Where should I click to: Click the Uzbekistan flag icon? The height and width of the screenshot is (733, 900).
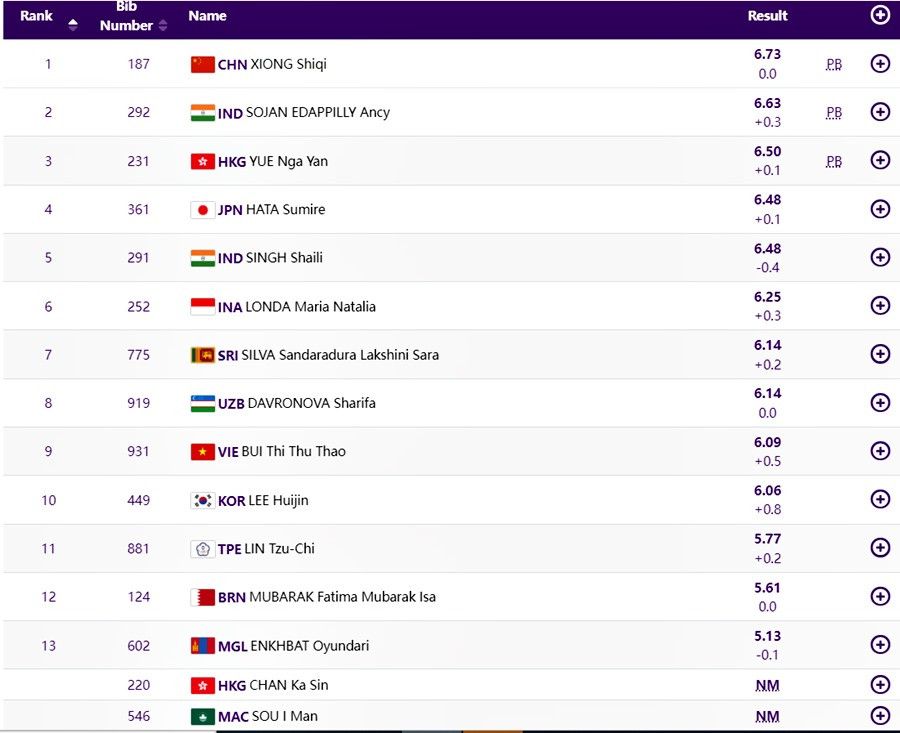203,403
